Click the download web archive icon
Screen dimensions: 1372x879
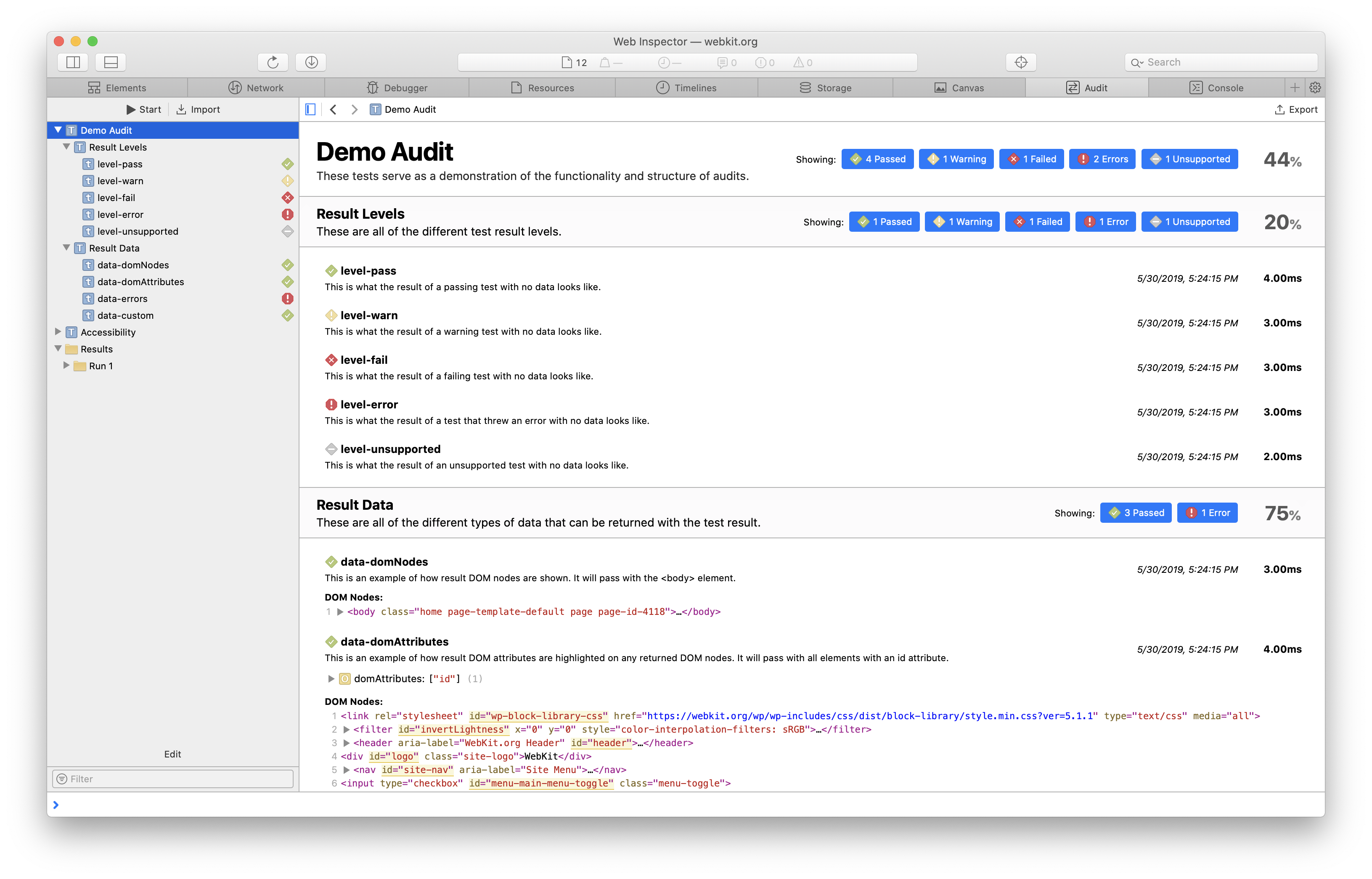pyautogui.click(x=311, y=62)
